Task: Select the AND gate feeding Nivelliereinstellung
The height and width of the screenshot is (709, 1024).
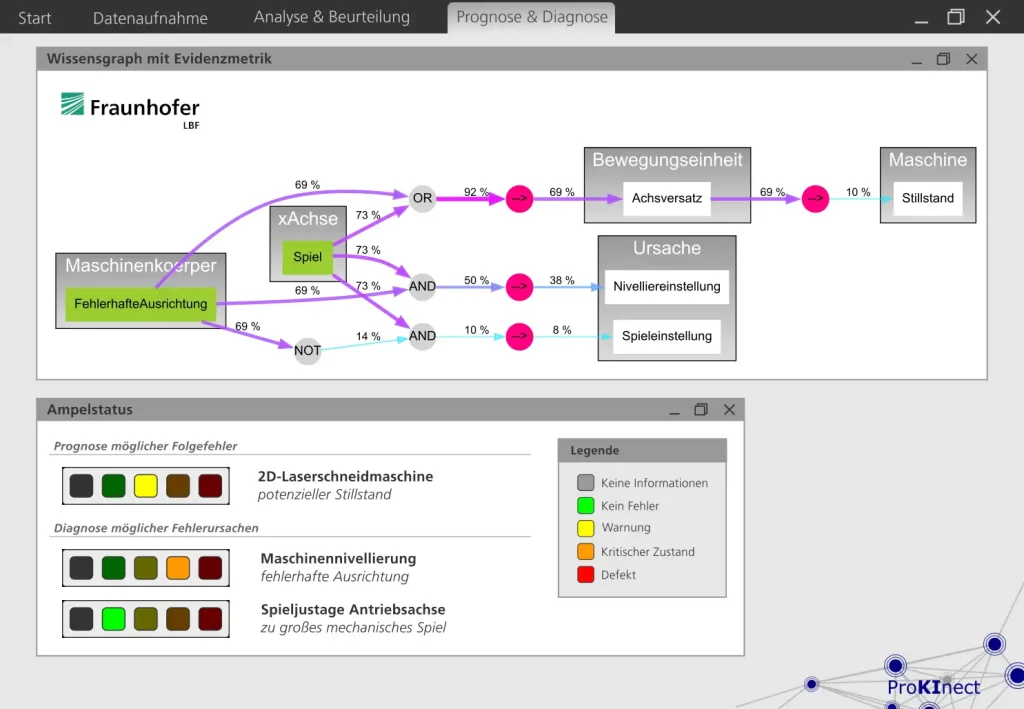Action: click(x=422, y=286)
